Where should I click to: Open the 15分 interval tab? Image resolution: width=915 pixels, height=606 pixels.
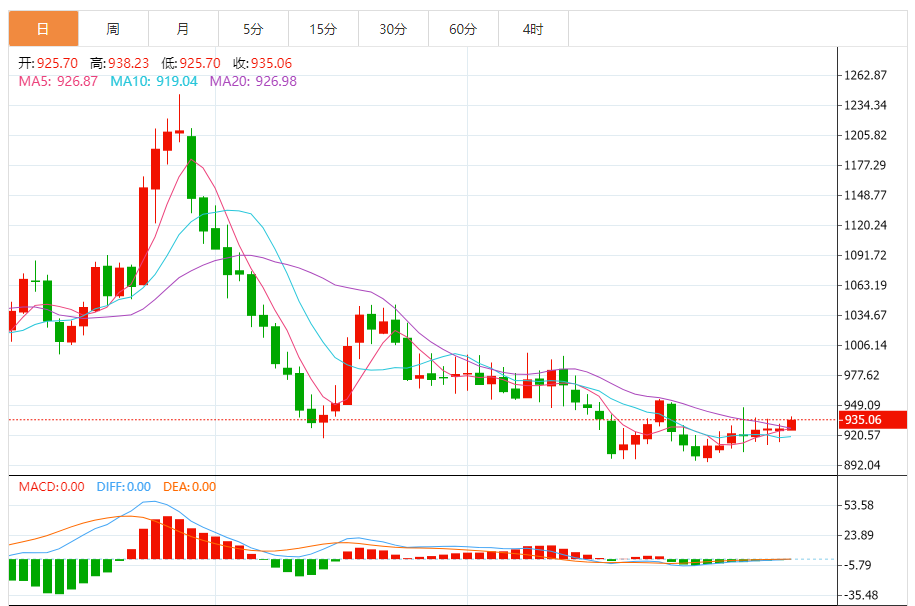323,29
